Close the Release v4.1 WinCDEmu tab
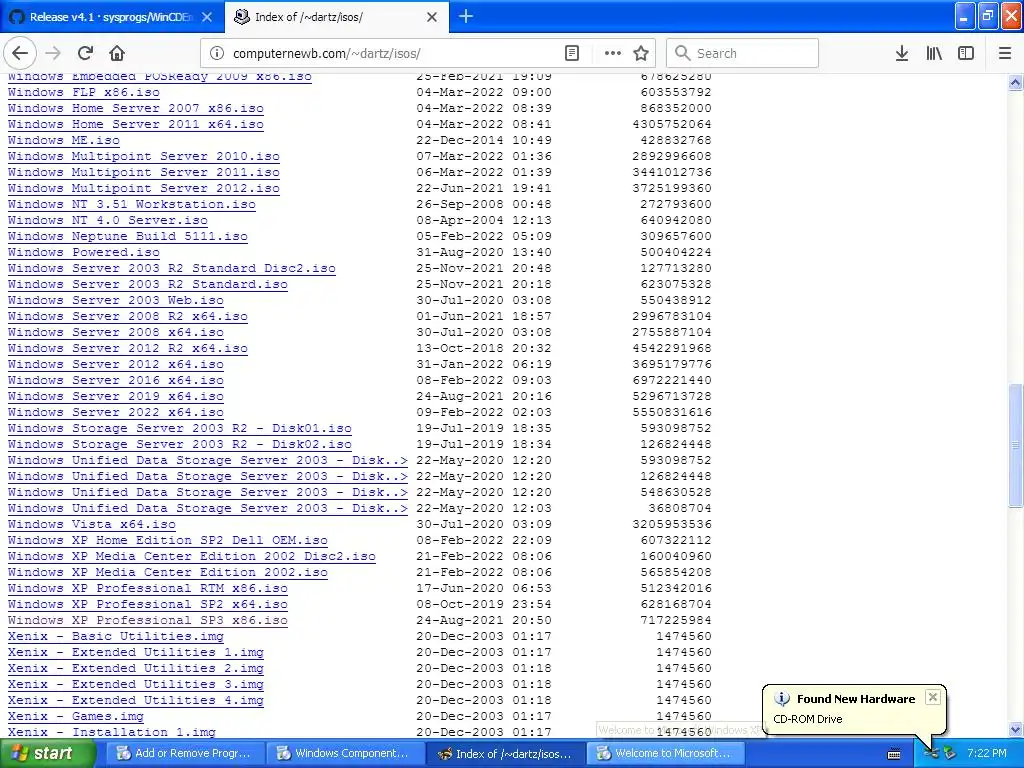 point(207,17)
